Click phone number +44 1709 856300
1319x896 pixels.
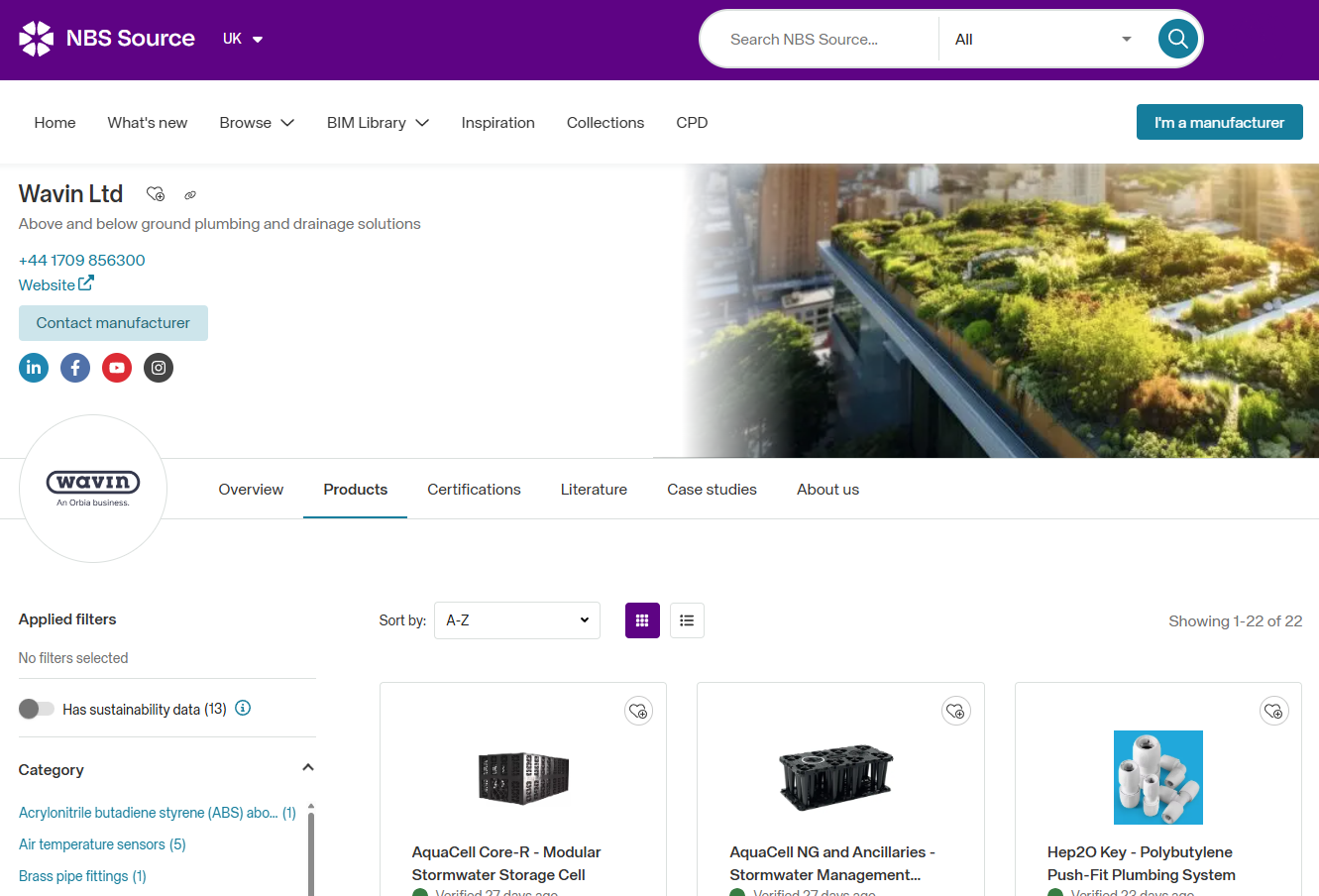(82, 260)
